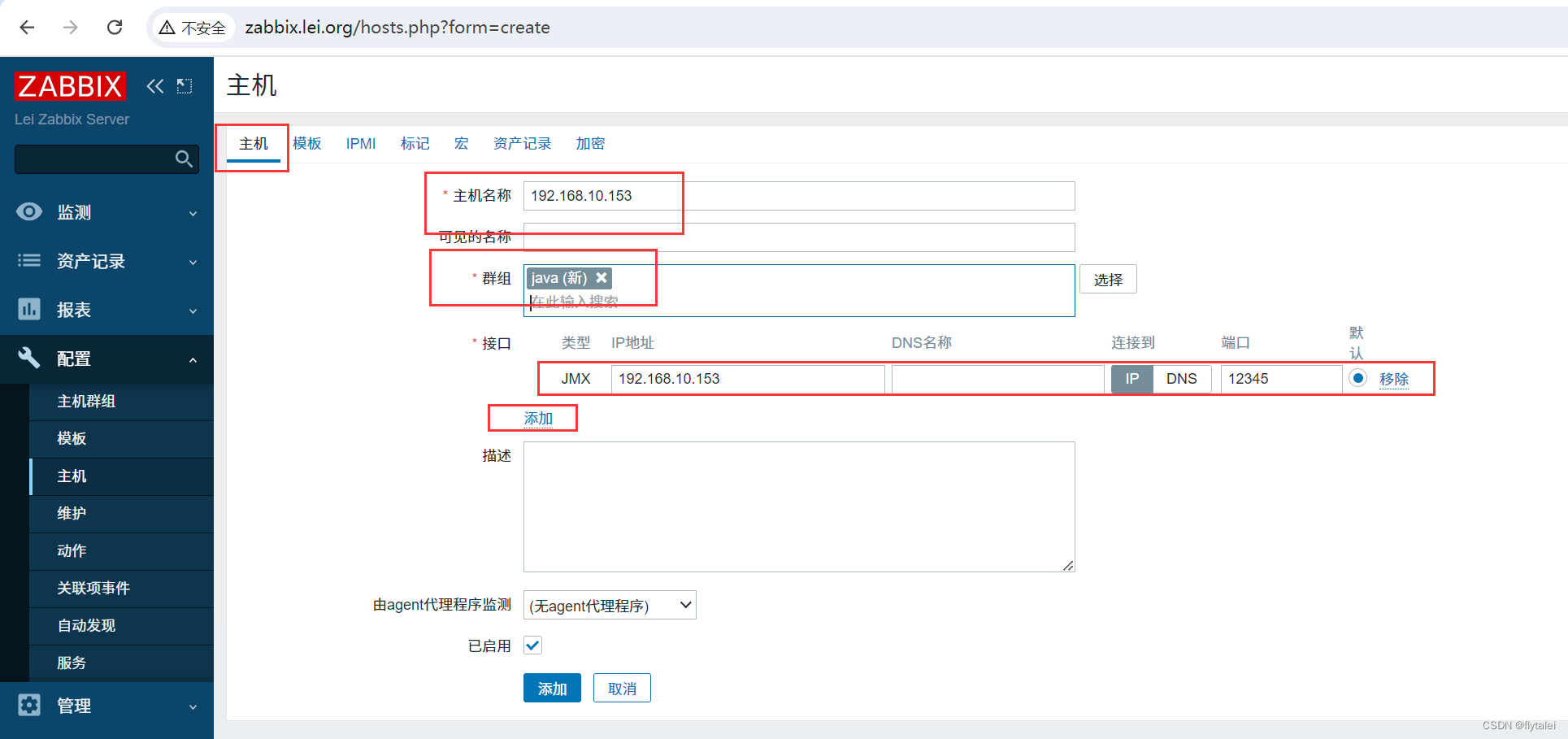1568x739 pixels.
Task: Switch to the 模板 tab
Action: pyautogui.click(x=307, y=144)
